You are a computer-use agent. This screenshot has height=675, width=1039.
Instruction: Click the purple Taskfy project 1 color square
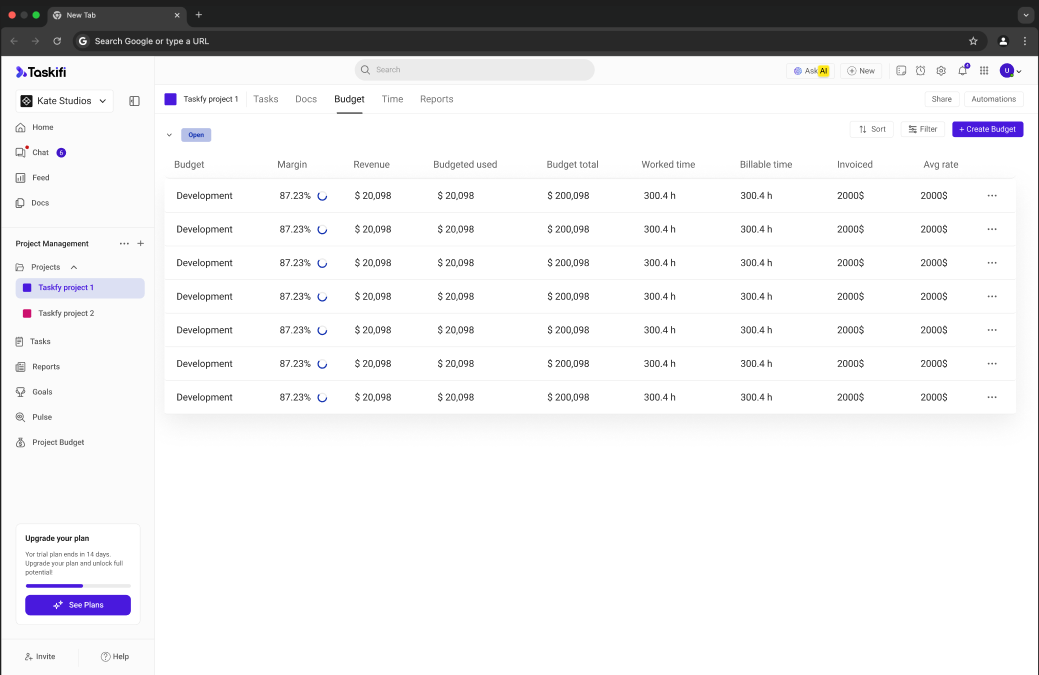pos(170,99)
